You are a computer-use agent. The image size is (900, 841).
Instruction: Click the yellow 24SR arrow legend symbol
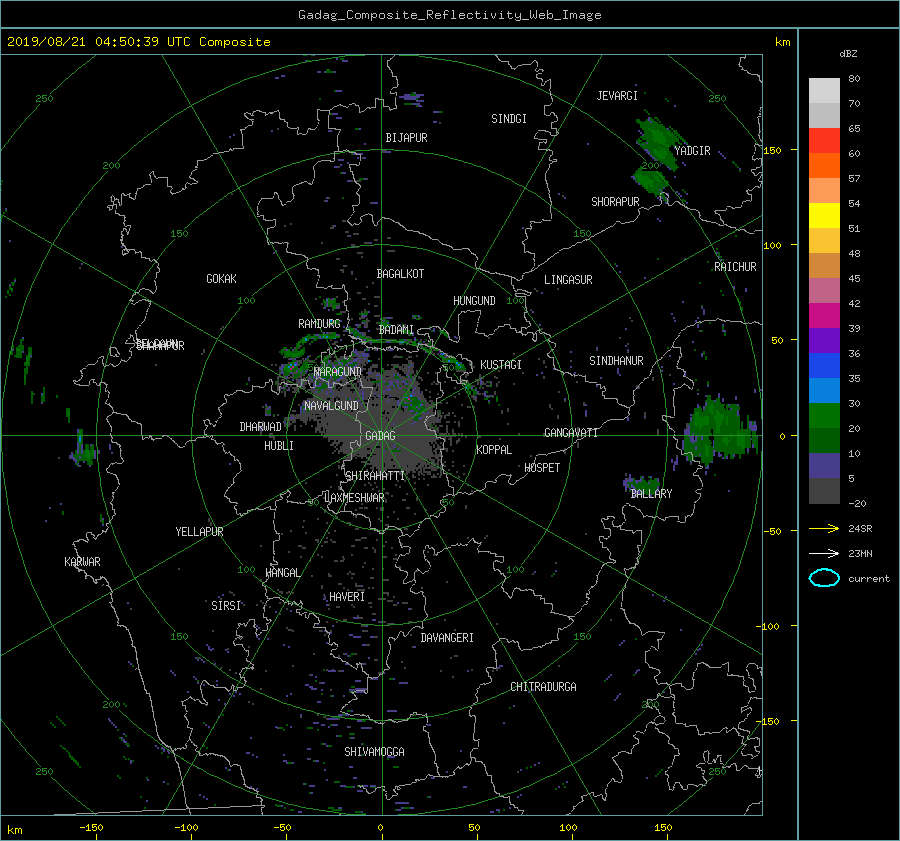click(x=824, y=528)
